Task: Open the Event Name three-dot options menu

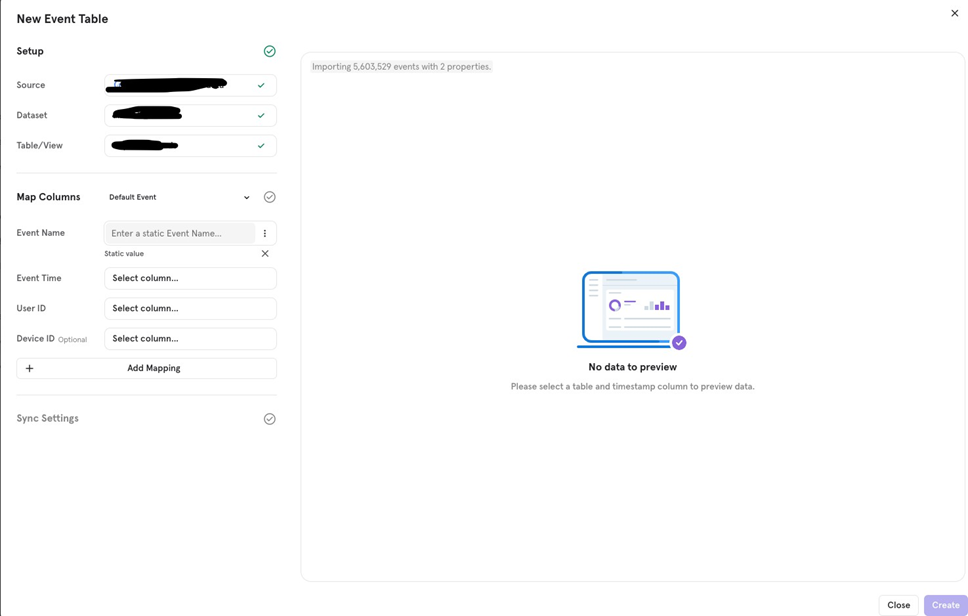Action: [x=265, y=232]
